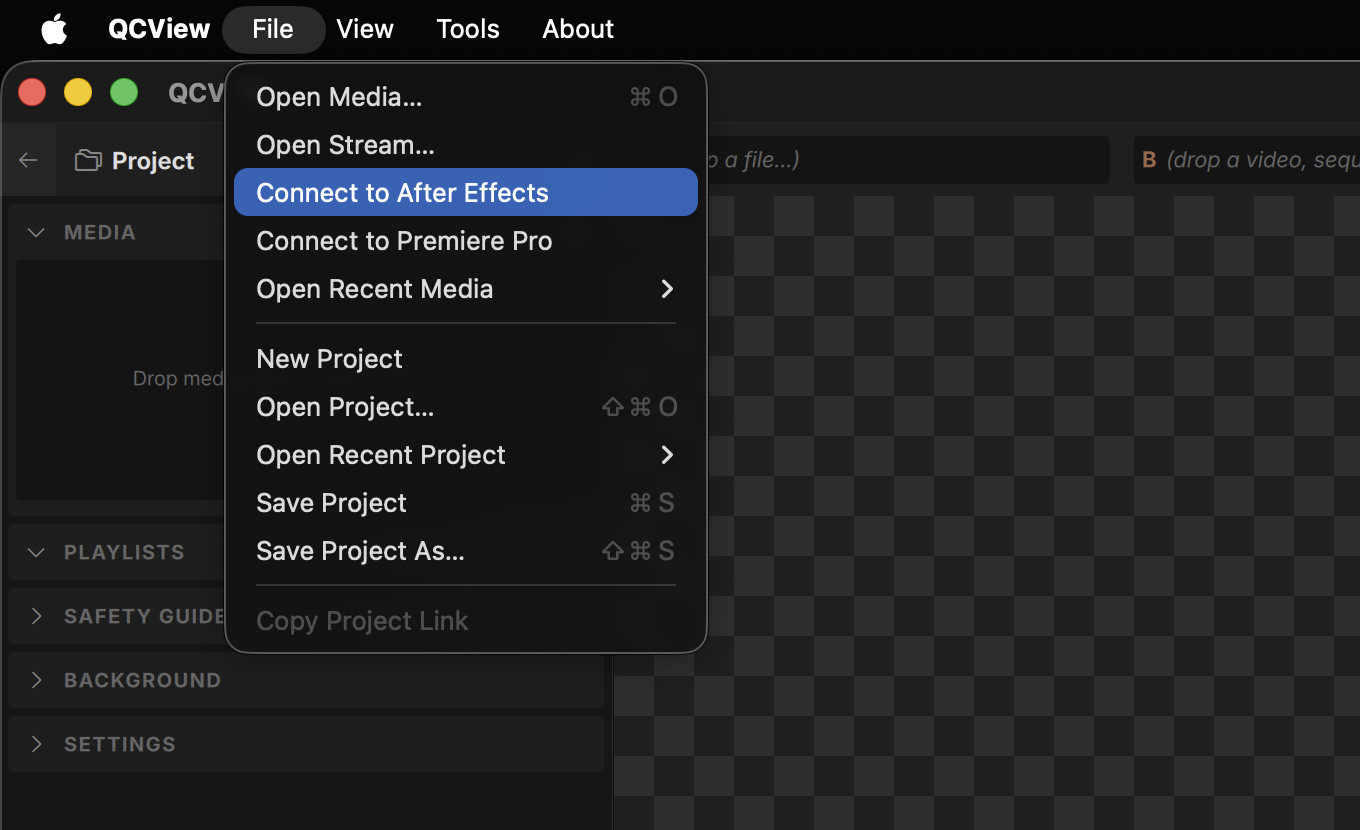Viewport: 1360px width, 830px height.
Task: Click the green full-screen window button
Action: point(124,93)
